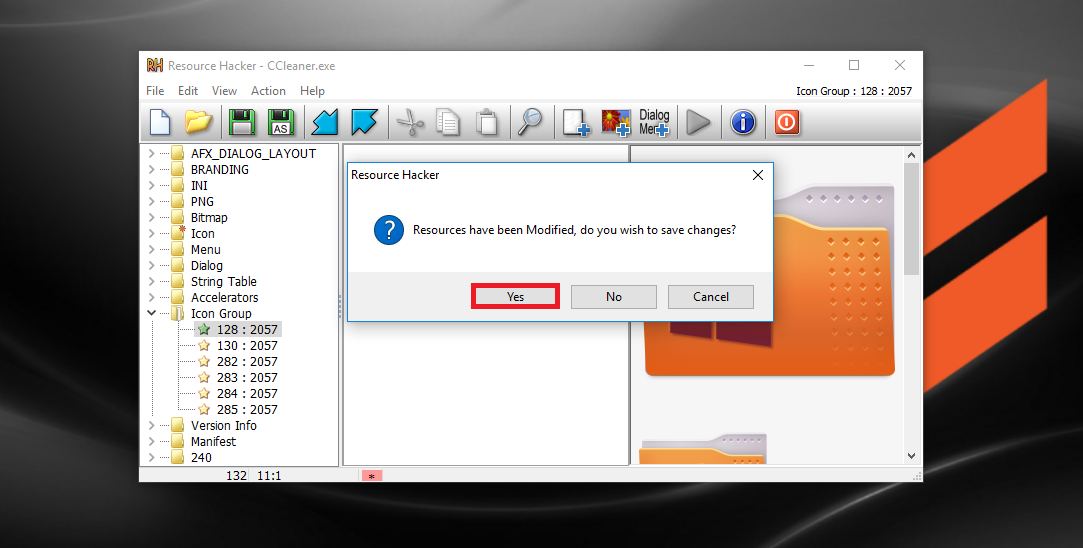Click the Copy pages icon

pos(448,122)
